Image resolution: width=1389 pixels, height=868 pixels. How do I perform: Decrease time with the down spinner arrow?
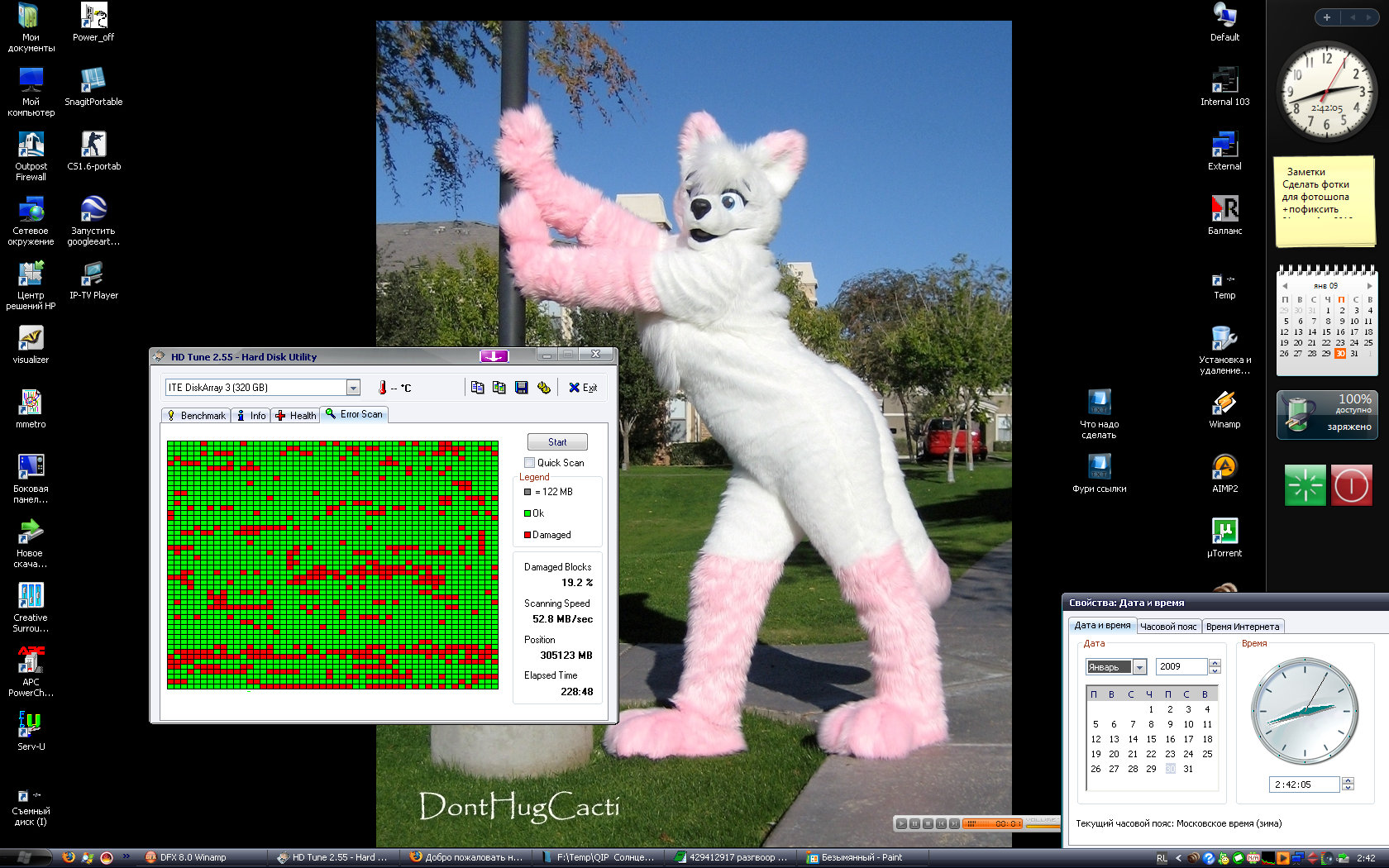[x=1348, y=788]
